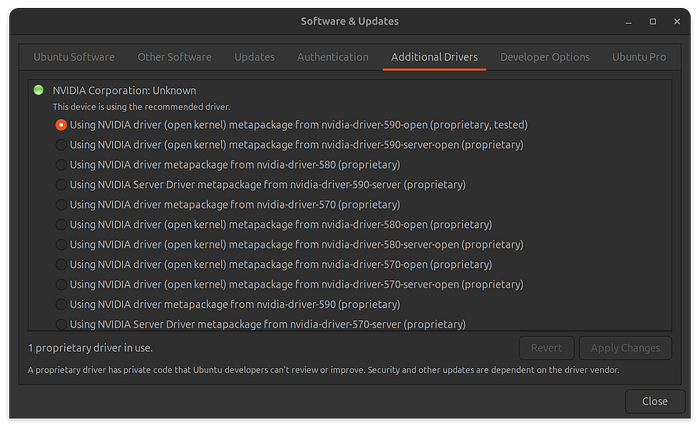
Task: Select nvidia-driver-570-server-open radio button
Action: click(62, 284)
